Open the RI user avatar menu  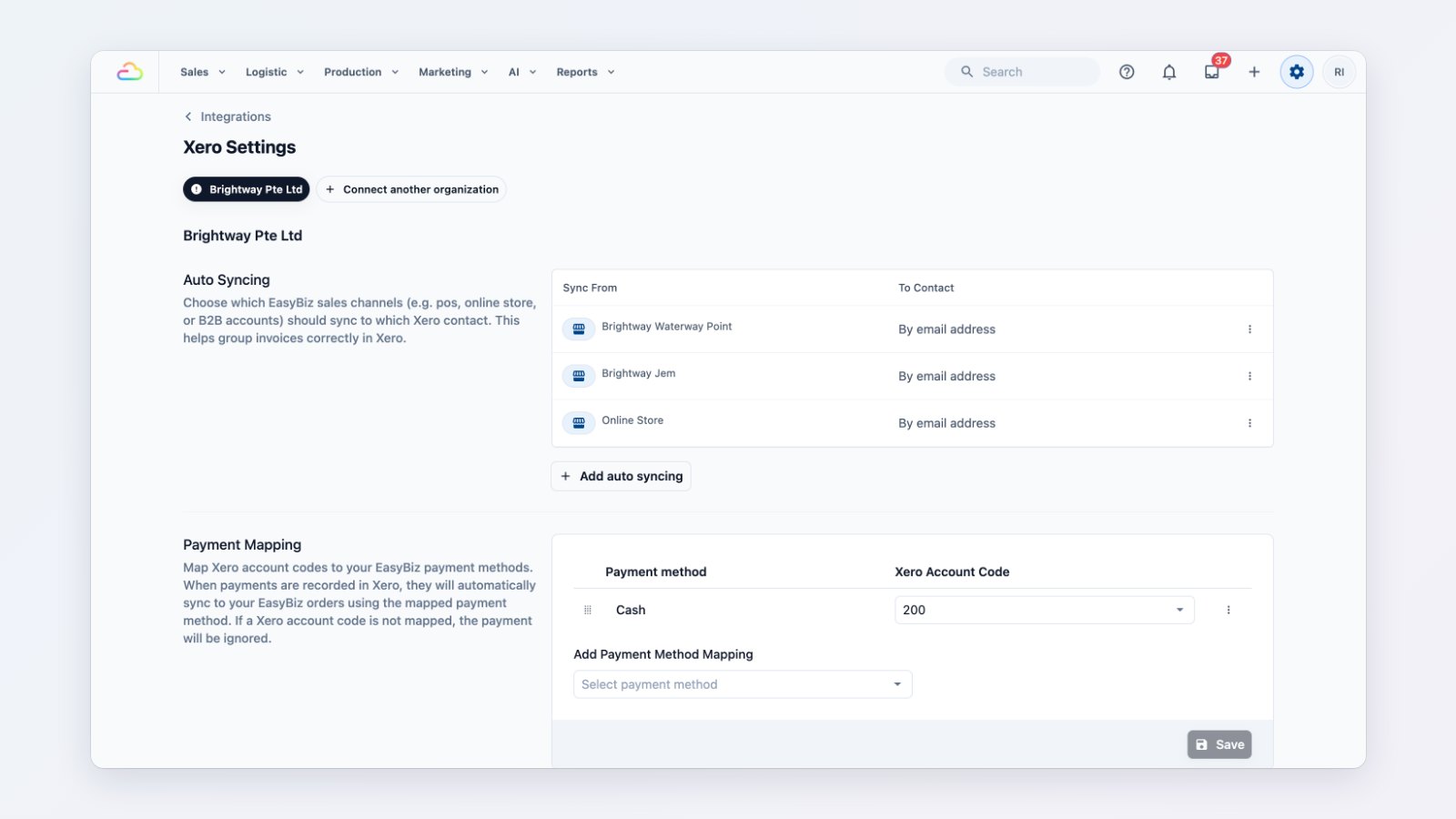pos(1339,72)
